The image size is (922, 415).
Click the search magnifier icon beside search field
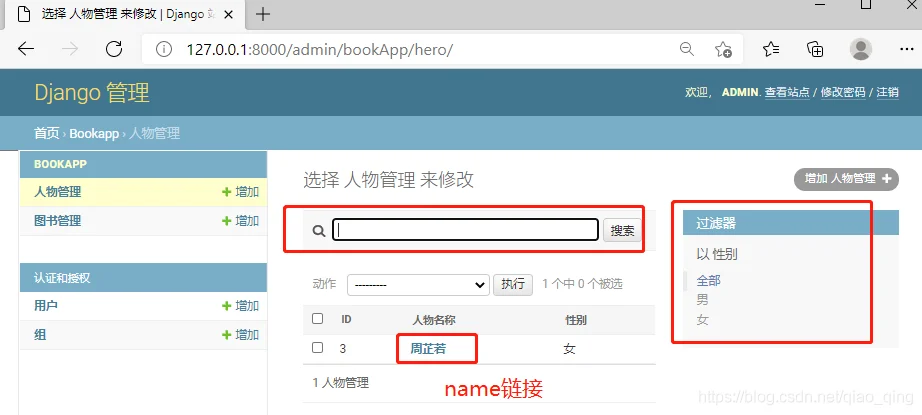pos(319,231)
